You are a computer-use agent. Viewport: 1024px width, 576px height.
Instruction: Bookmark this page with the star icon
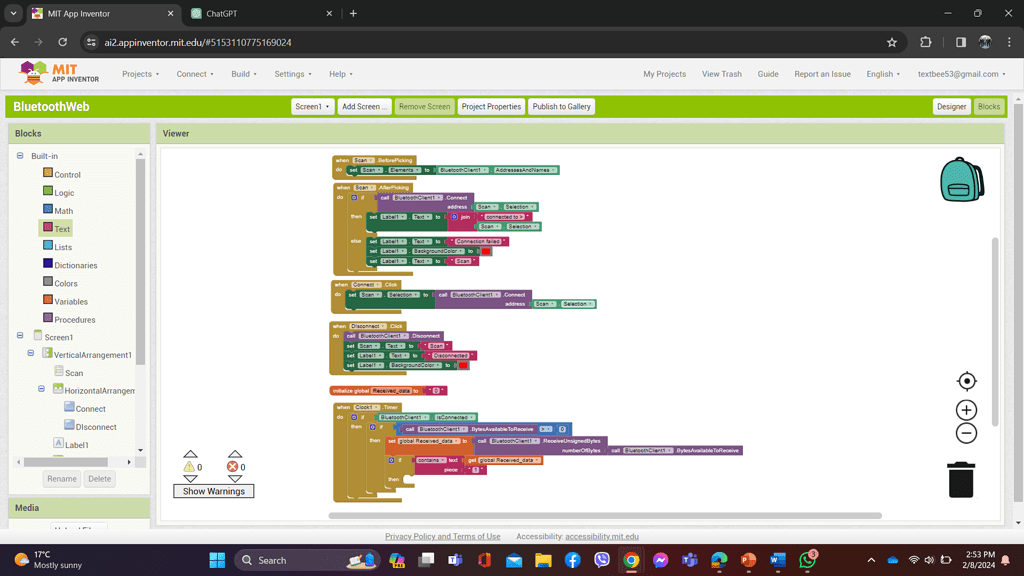891,43
